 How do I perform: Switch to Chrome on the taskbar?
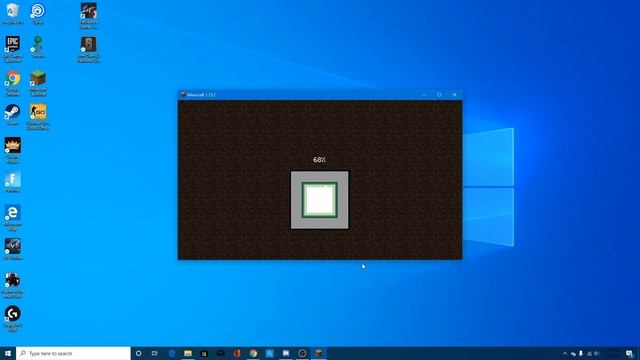[x=253, y=353]
